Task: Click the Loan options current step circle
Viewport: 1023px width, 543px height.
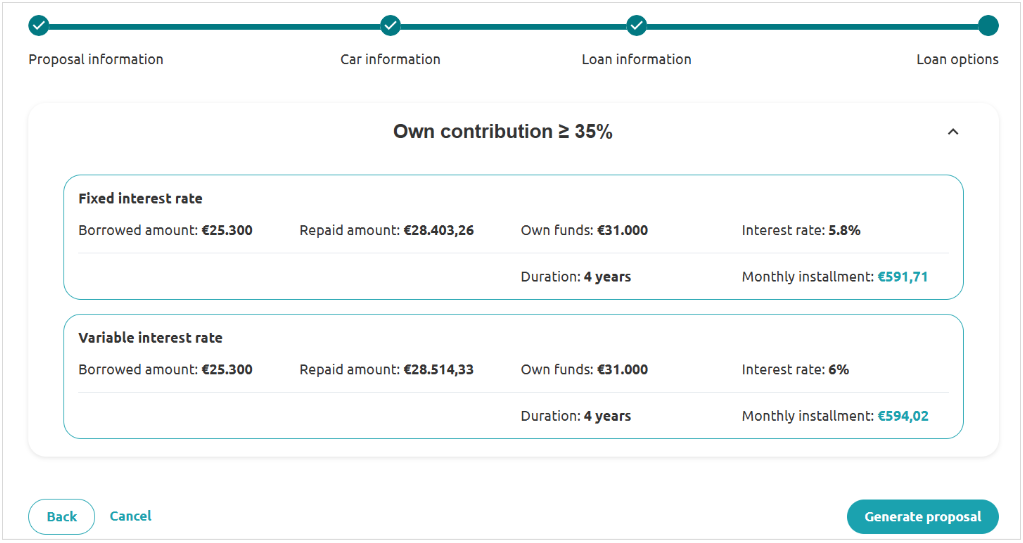Action: (988, 25)
